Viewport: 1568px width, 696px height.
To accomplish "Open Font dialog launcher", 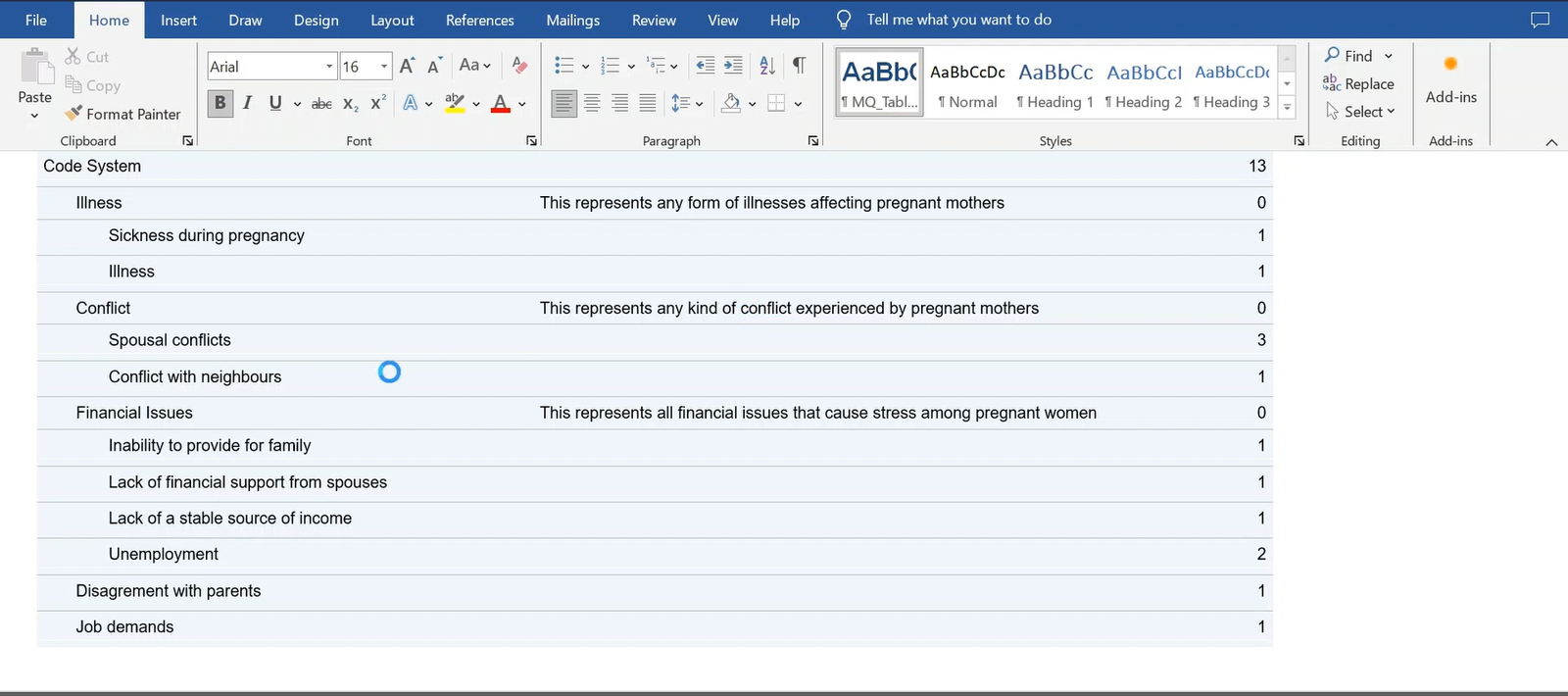I will click(531, 141).
